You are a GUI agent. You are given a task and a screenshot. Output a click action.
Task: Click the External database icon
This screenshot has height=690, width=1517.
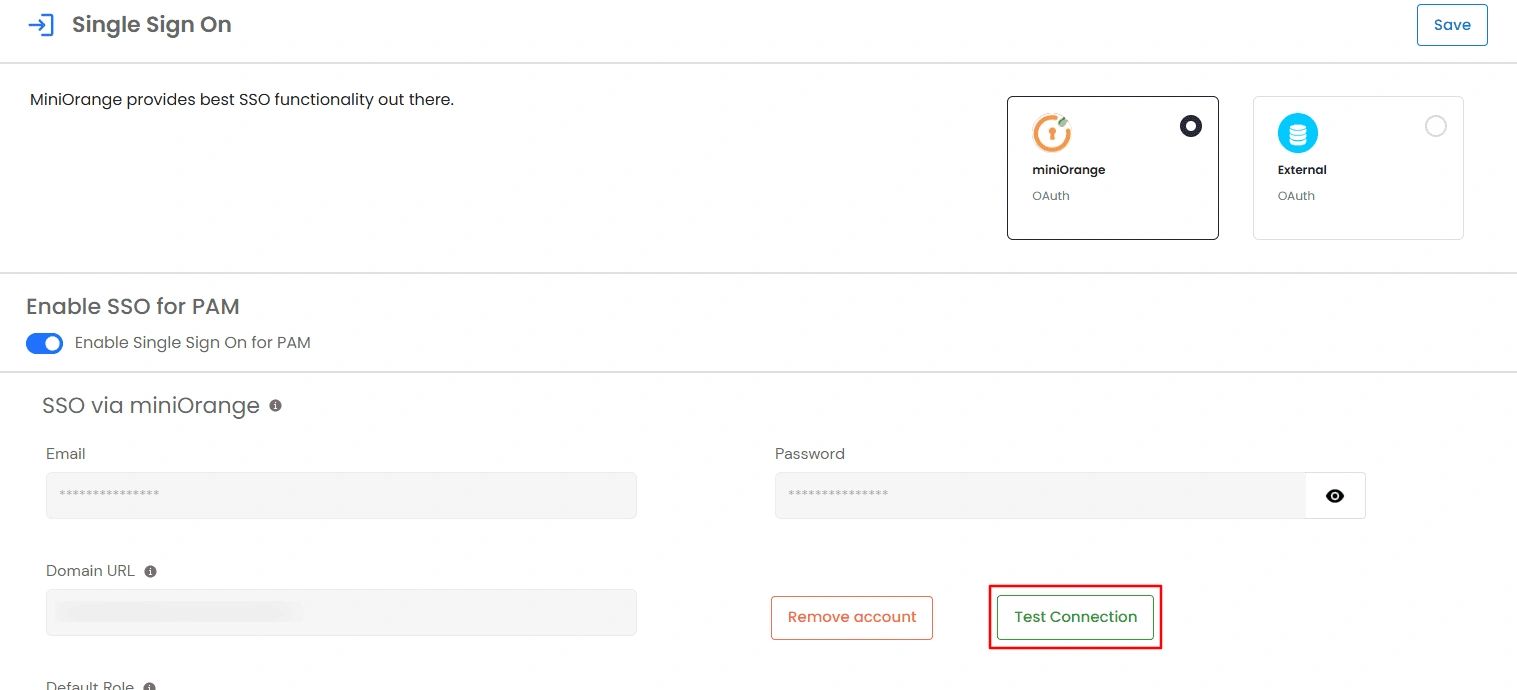1298,133
